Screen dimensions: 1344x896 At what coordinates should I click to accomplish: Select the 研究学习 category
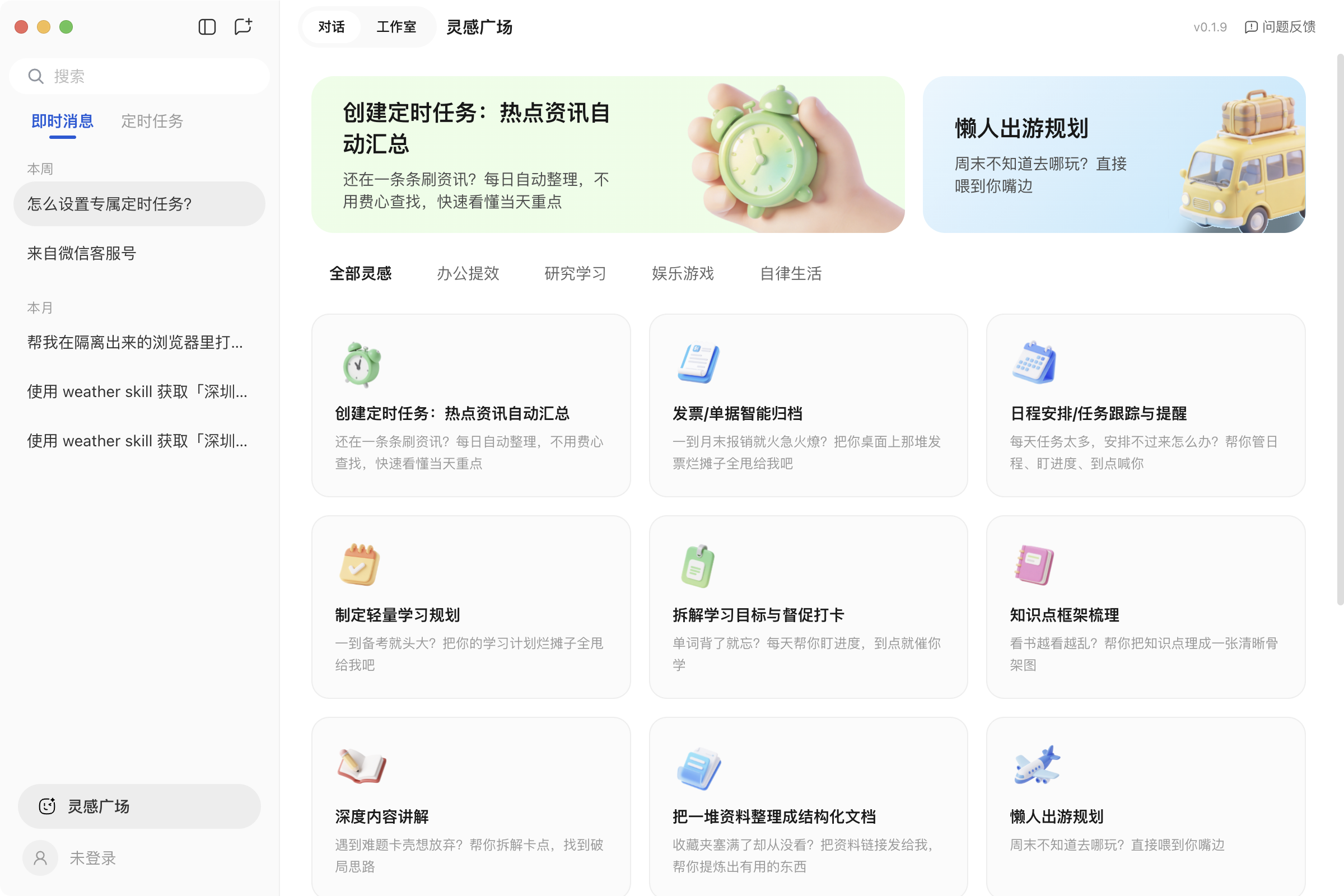click(x=576, y=274)
